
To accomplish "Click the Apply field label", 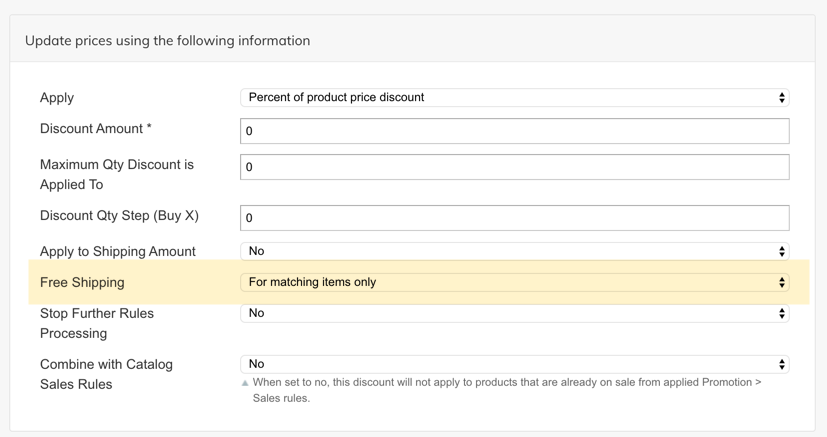I will (x=57, y=98).
